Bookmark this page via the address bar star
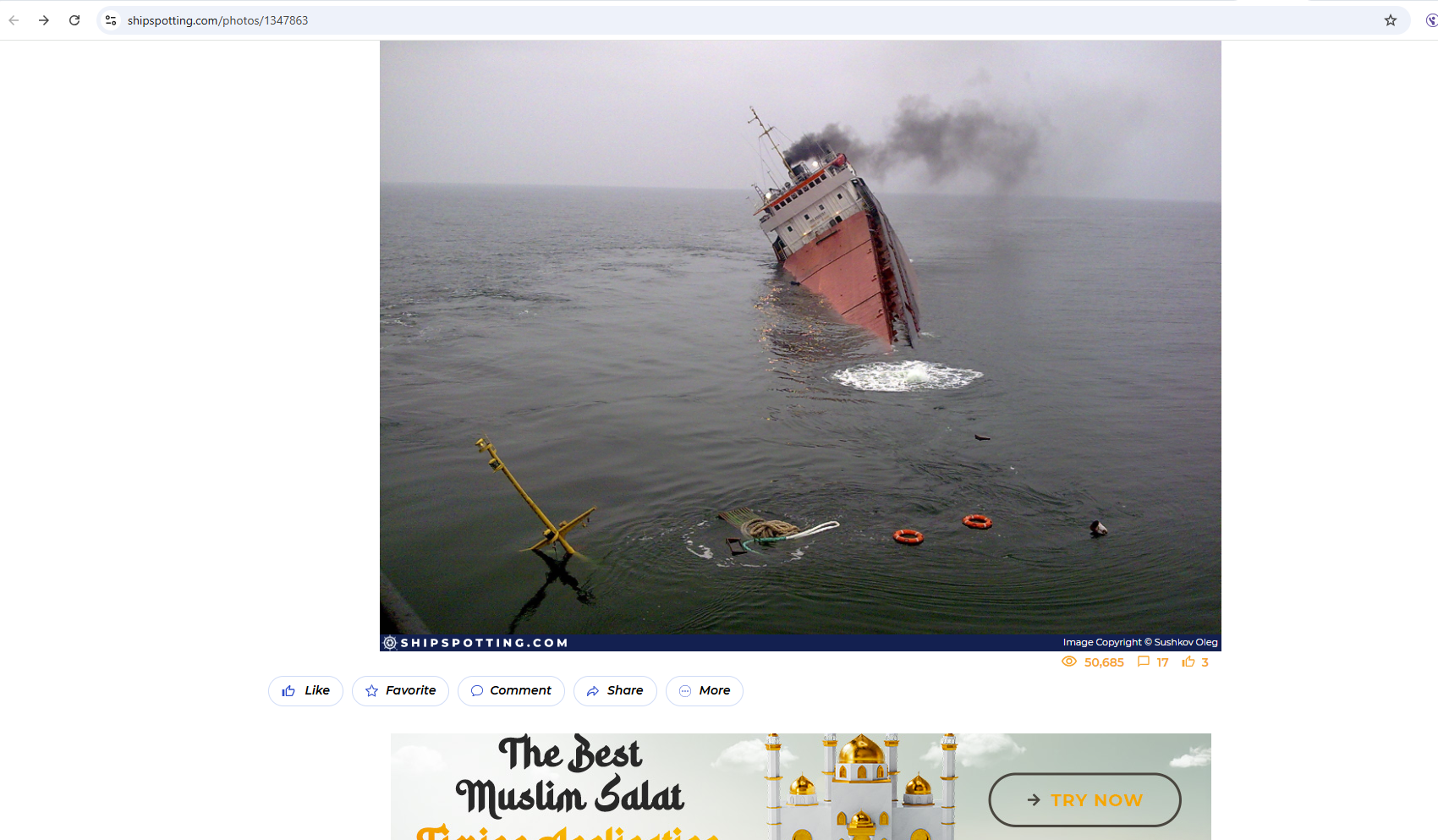 1391,19
